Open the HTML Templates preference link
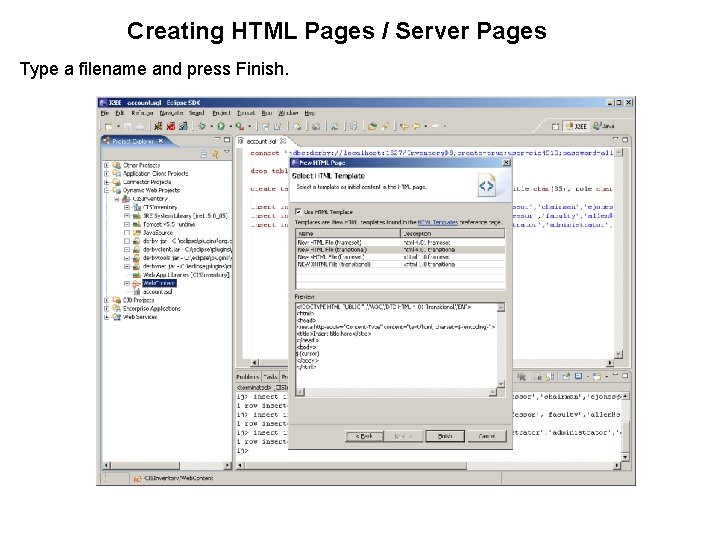Viewport: 720px width, 540px height. pos(438,222)
